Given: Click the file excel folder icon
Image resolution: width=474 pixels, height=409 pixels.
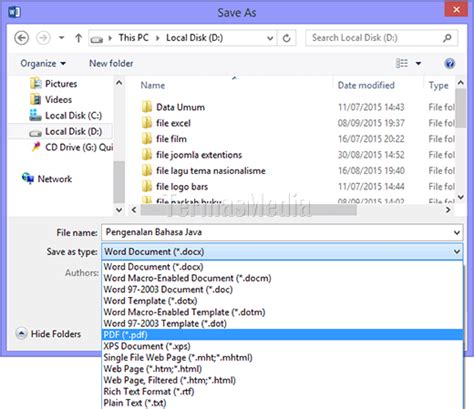Looking at the screenshot, I should [147, 123].
